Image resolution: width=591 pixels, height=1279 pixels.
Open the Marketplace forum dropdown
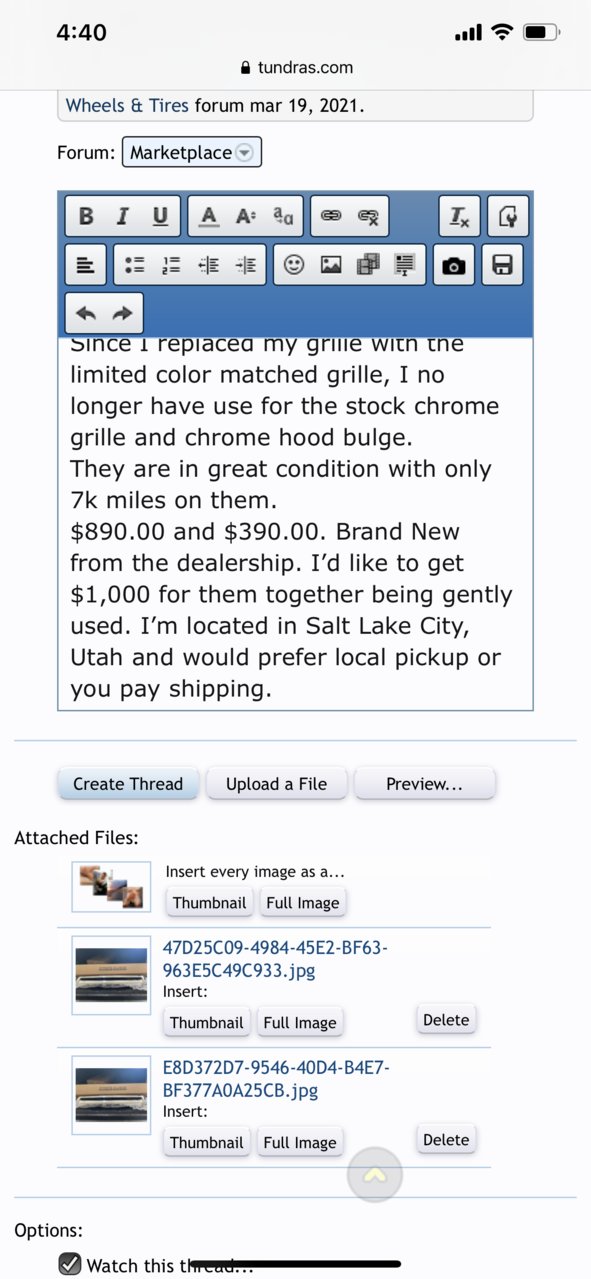coord(192,153)
